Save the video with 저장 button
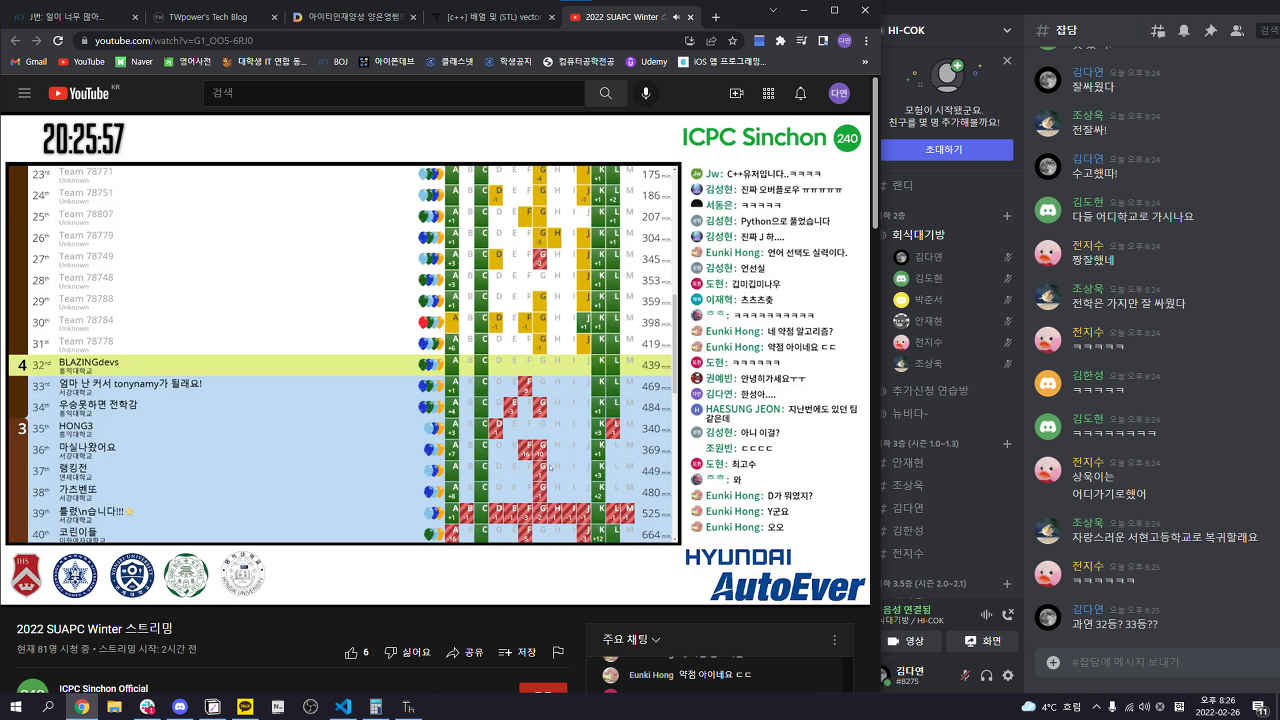Viewport: 1280px width, 720px height. coord(518,652)
